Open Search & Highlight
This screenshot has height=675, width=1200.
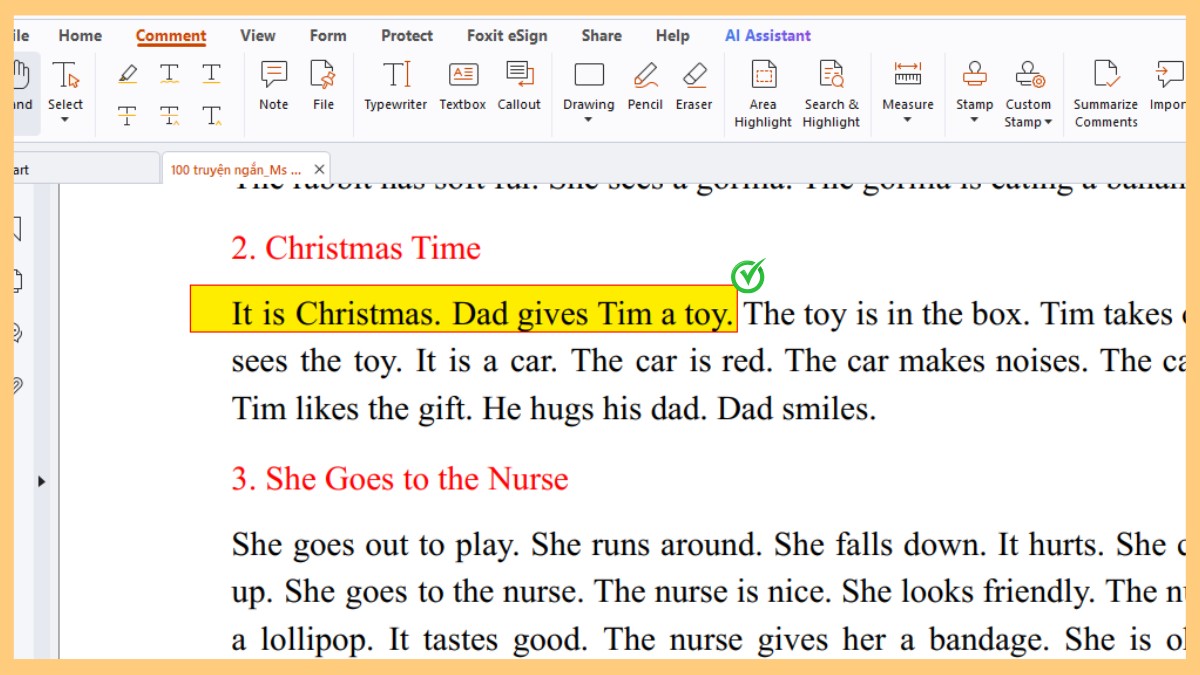coord(831,94)
